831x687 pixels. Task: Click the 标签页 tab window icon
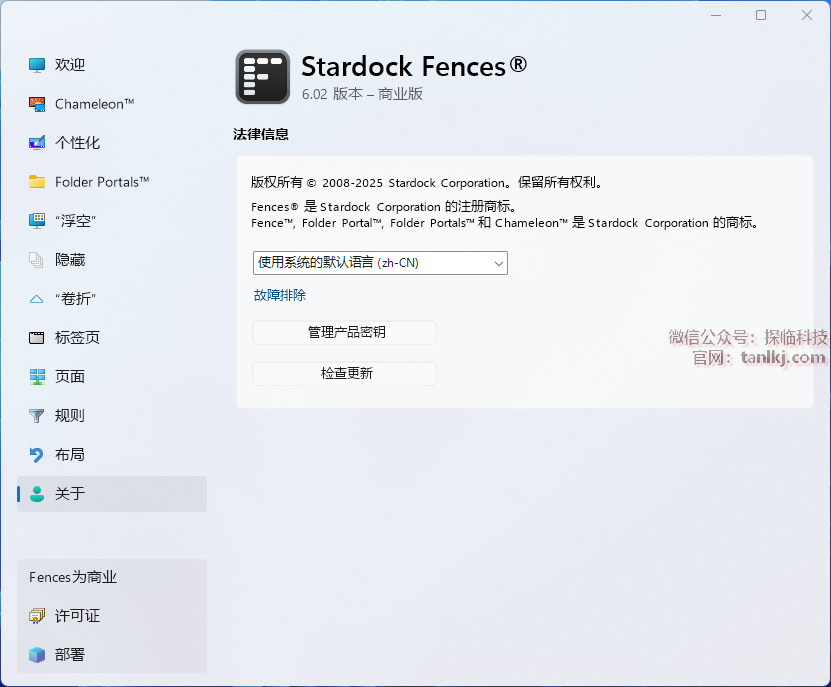(37, 338)
